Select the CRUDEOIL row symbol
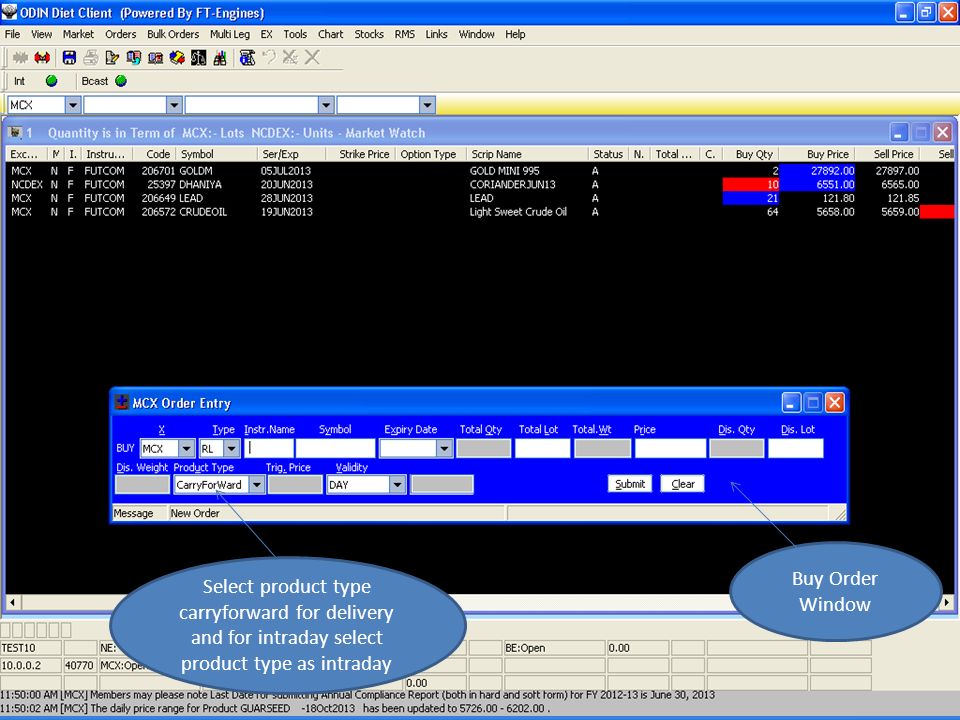Image resolution: width=960 pixels, height=720 pixels. (x=203, y=212)
